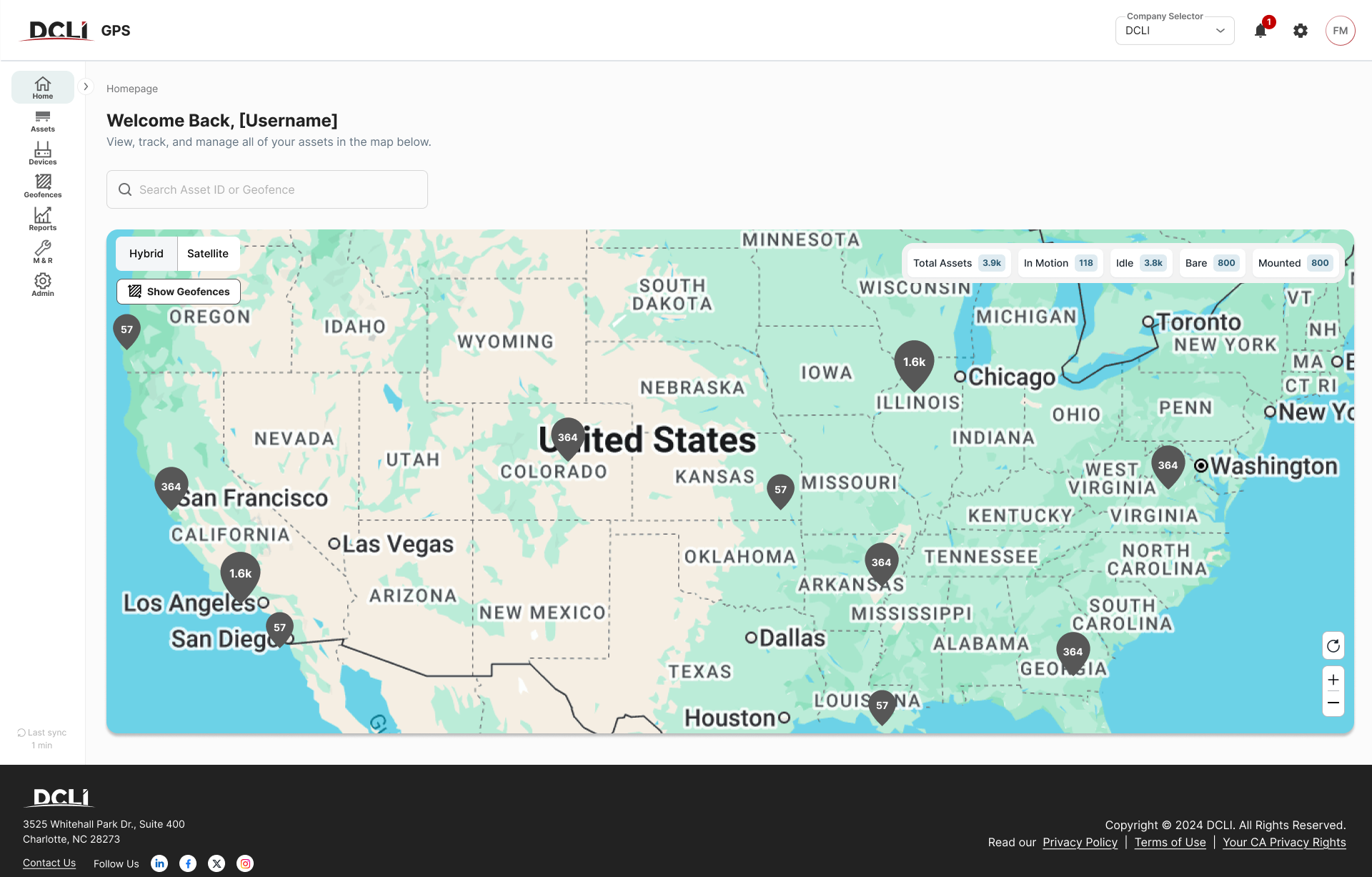Open the Devices sidebar section

[x=43, y=154]
